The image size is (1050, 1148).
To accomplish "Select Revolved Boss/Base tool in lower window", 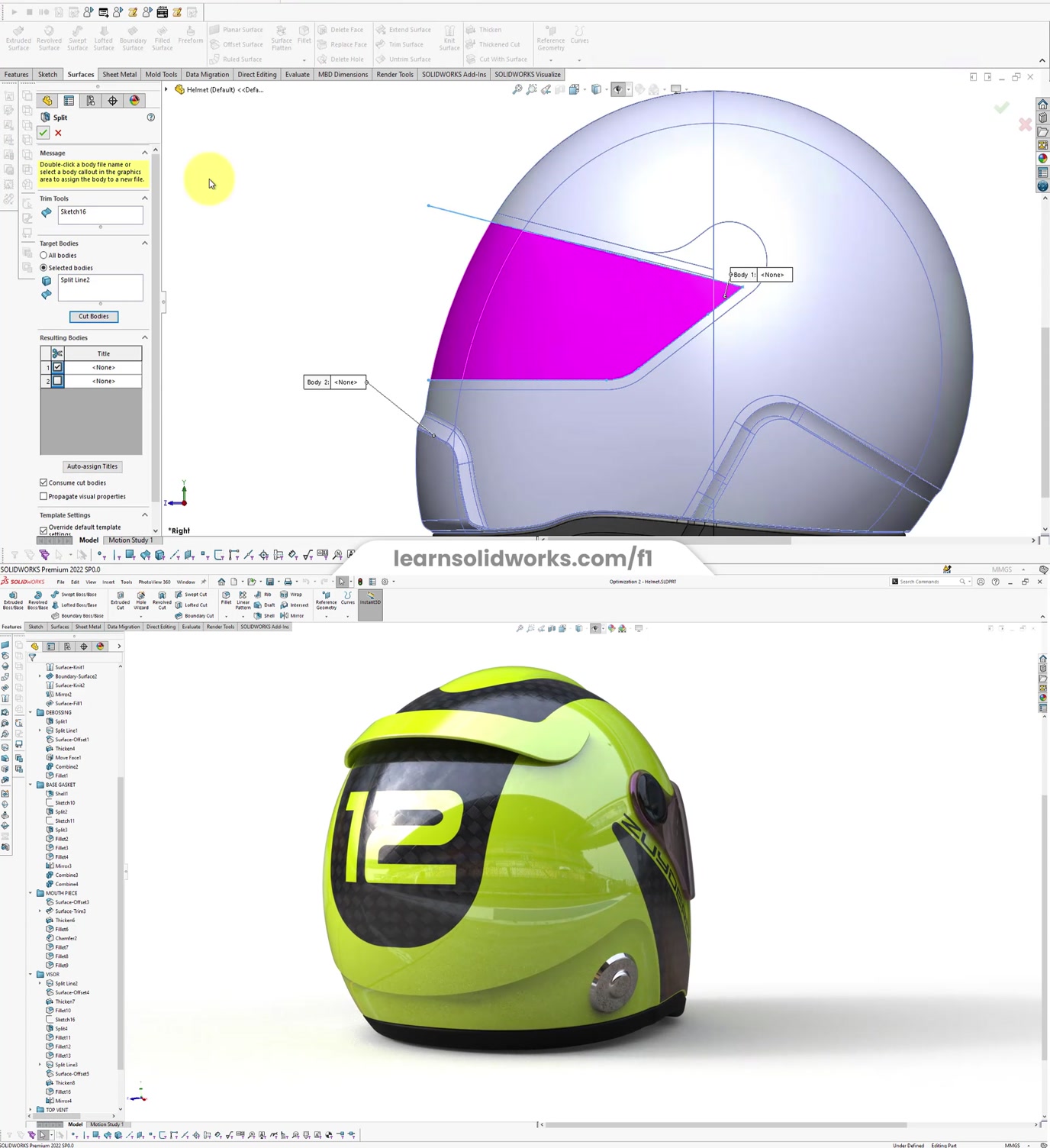I will tap(37, 601).
